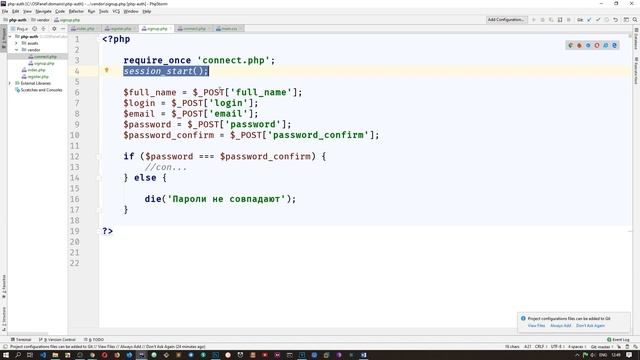Open in Chrome browser icon in editor
The width and height of the screenshot is (640, 360).
pyautogui.click(x=571, y=45)
